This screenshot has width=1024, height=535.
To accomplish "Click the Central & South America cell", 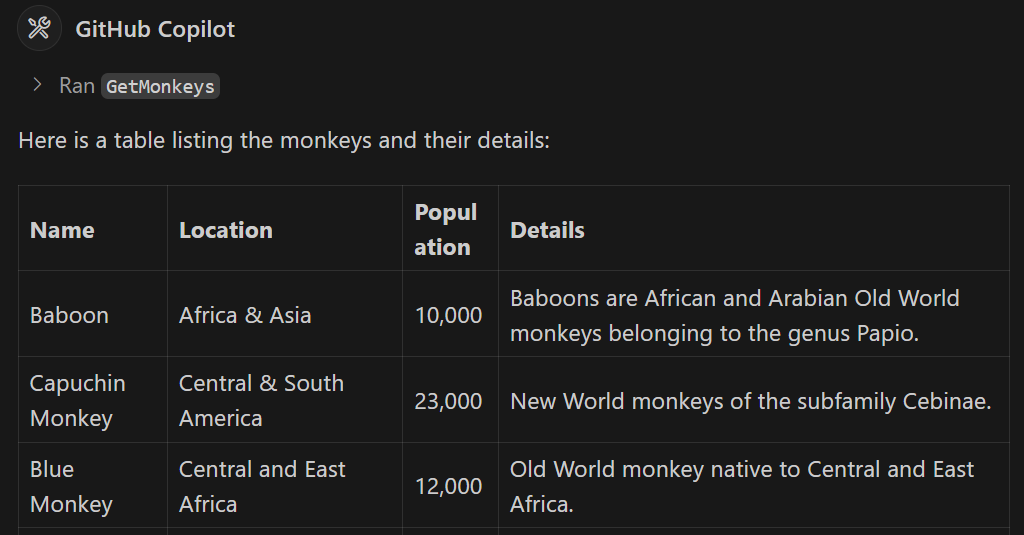I will point(261,400).
